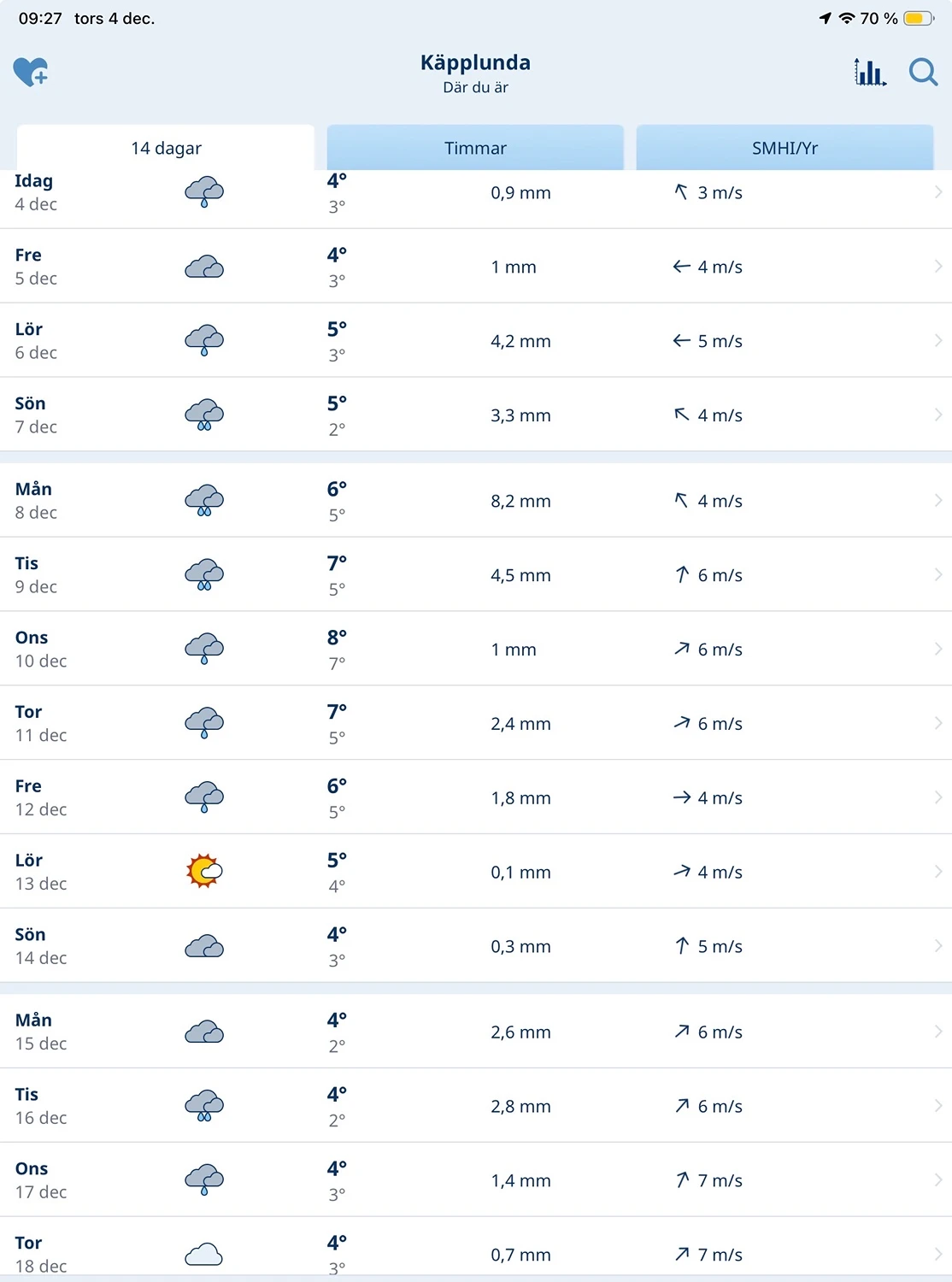
Task: Tap the Käpplunda location title
Action: [x=475, y=63]
